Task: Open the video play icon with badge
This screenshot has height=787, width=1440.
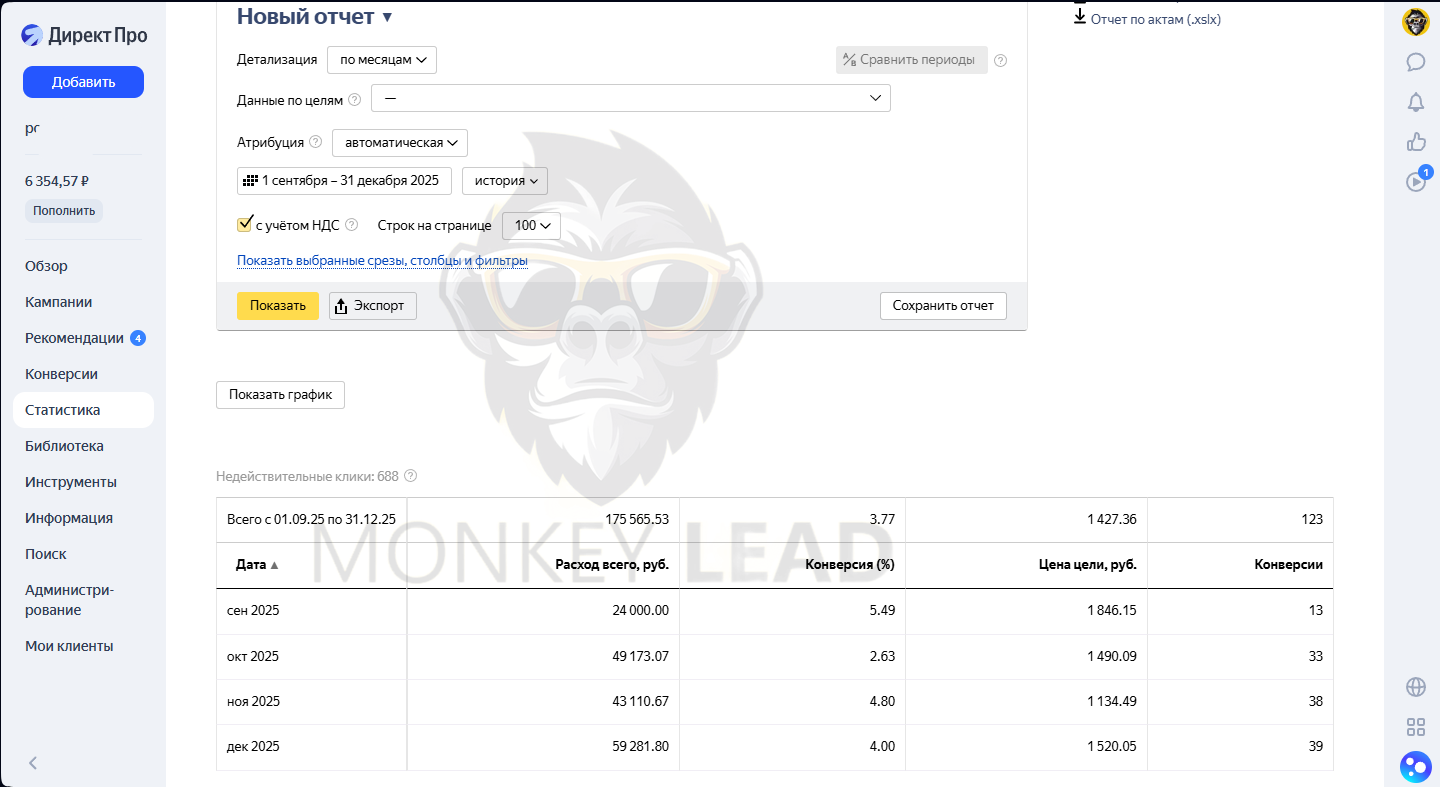Action: pyautogui.click(x=1415, y=182)
